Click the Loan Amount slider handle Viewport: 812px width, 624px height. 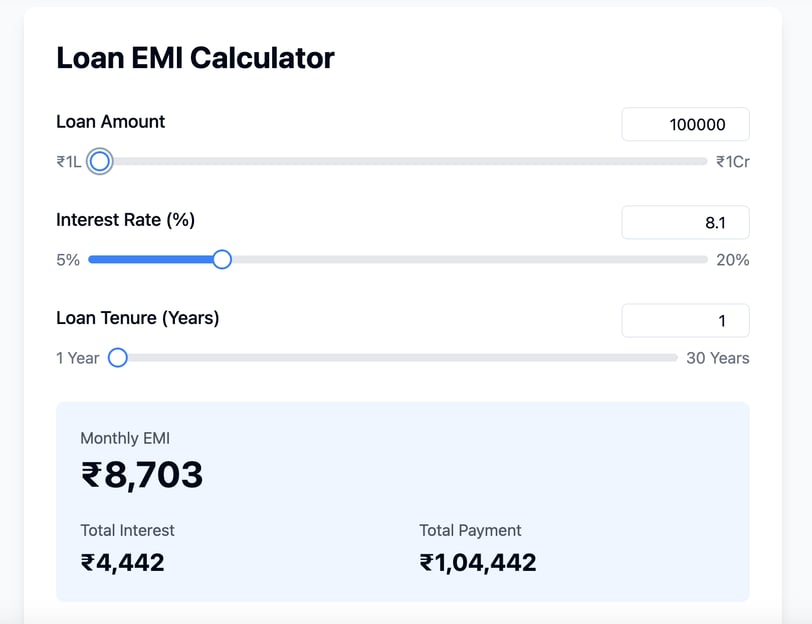point(99,161)
